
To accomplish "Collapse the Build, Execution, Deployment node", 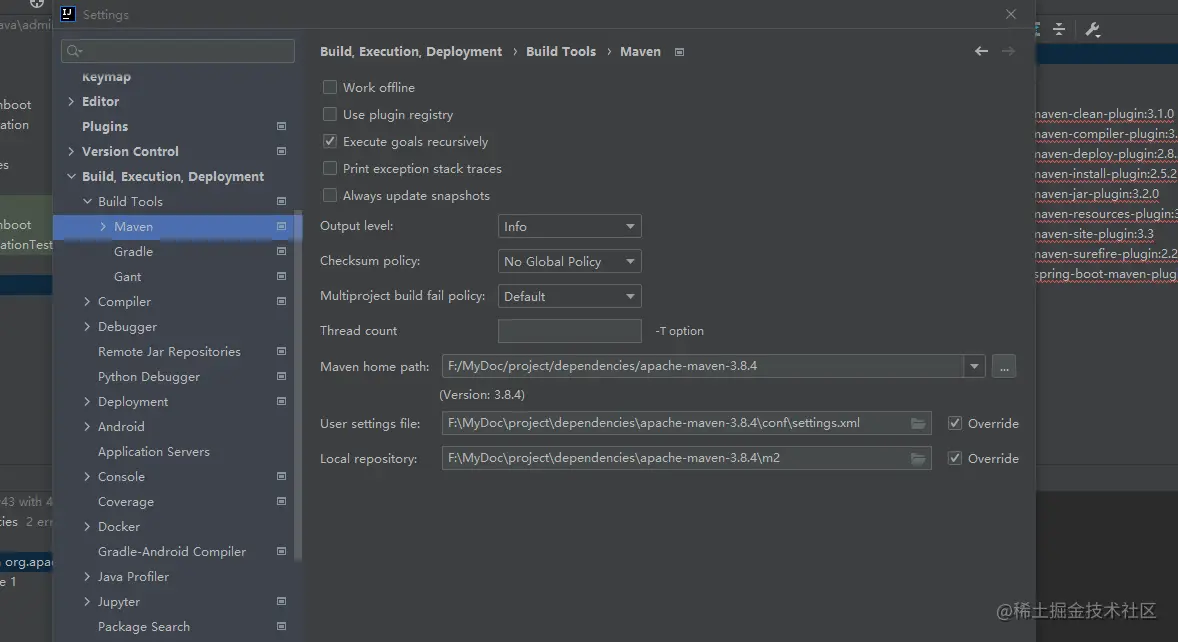I will coord(71,176).
